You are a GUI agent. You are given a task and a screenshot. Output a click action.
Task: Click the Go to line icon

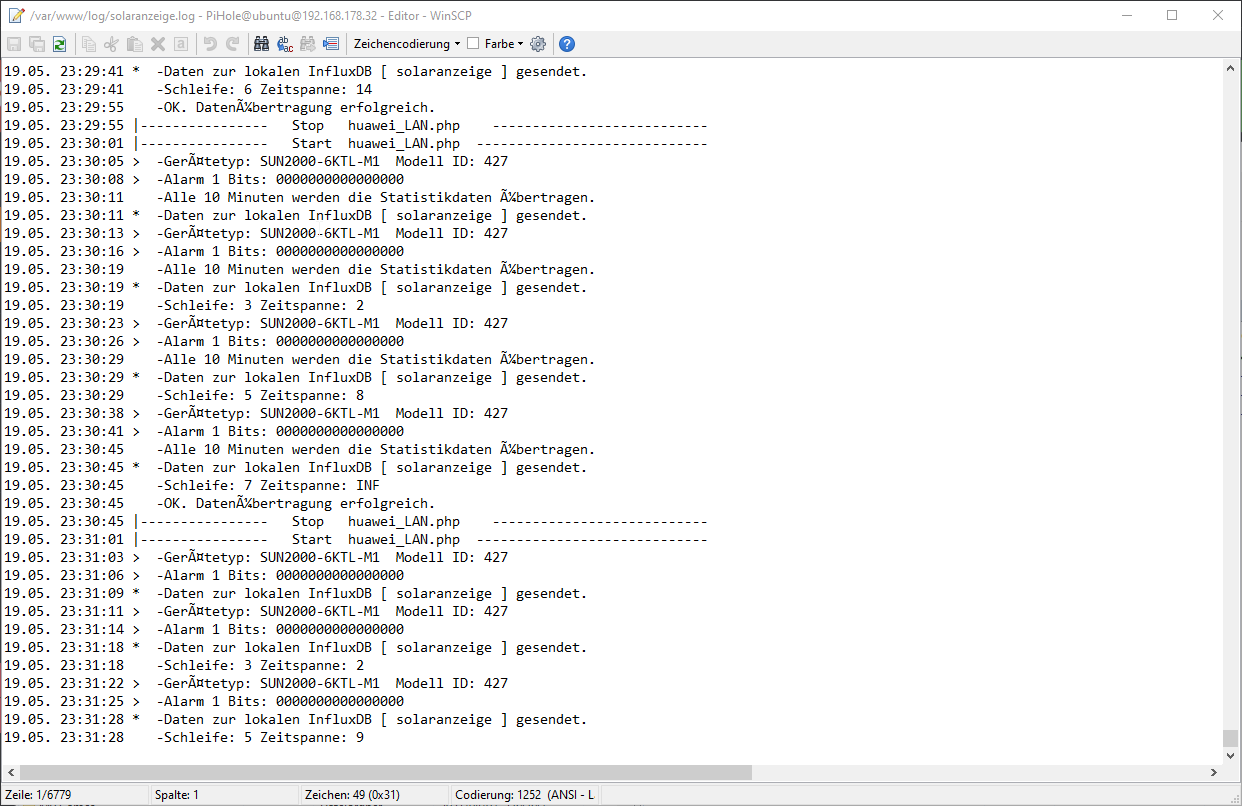coord(331,44)
